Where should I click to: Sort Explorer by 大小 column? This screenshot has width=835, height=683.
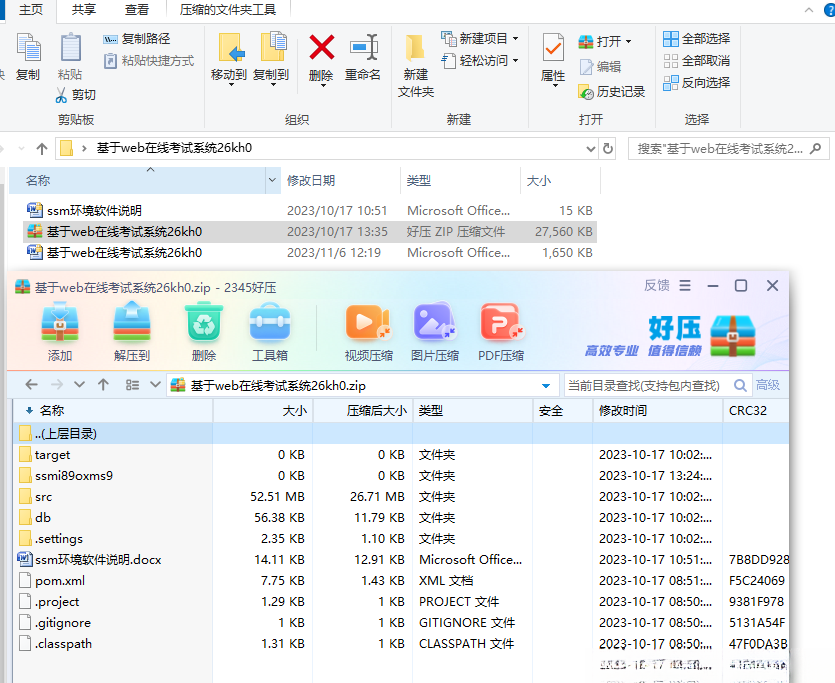560,180
